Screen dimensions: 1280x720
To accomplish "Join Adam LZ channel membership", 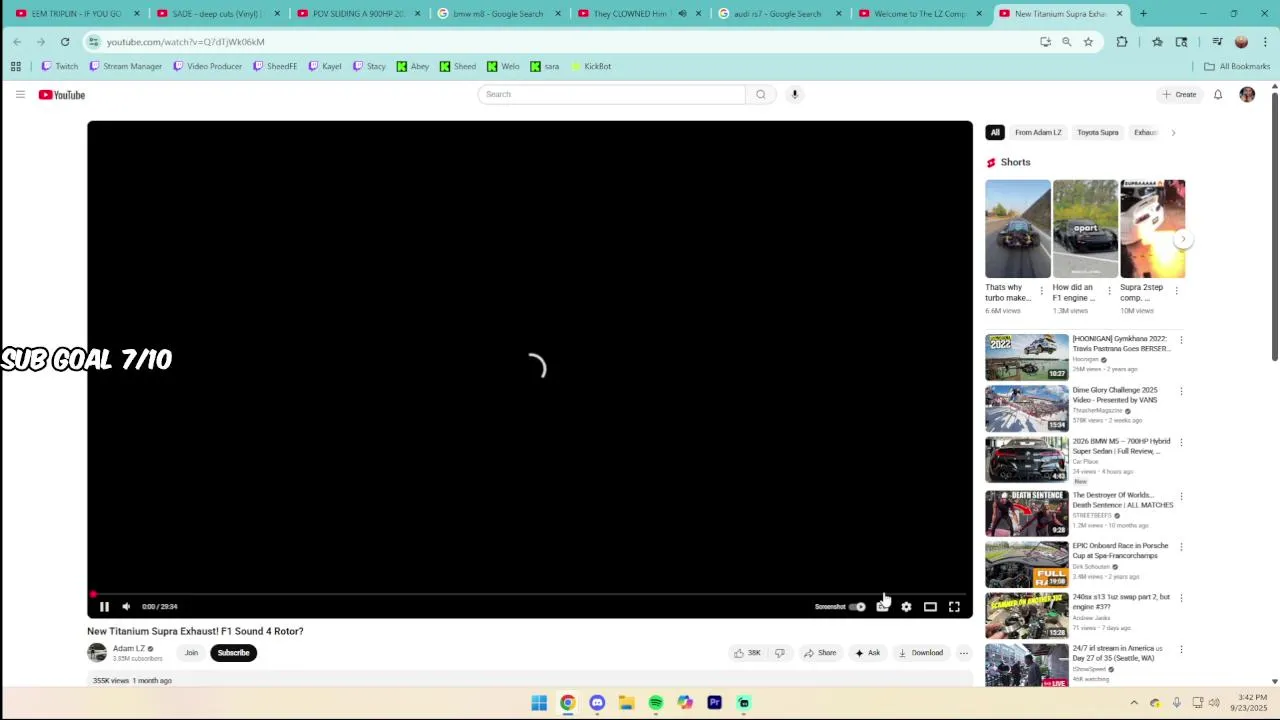I will pos(191,653).
